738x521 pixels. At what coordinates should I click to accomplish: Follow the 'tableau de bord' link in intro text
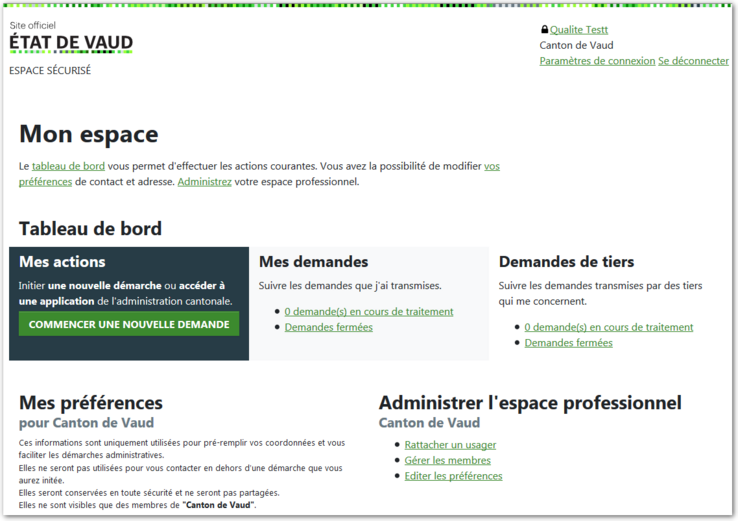pos(68,166)
